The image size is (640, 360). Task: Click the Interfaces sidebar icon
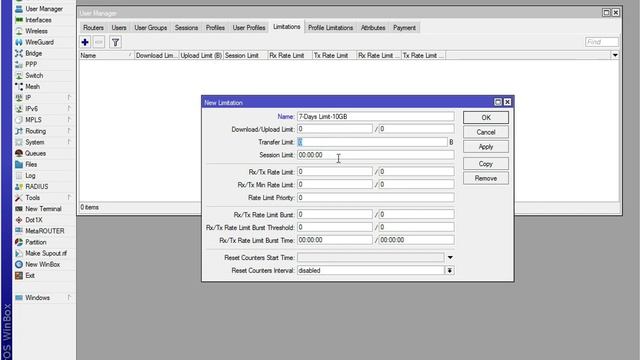click(x=19, y=20)
